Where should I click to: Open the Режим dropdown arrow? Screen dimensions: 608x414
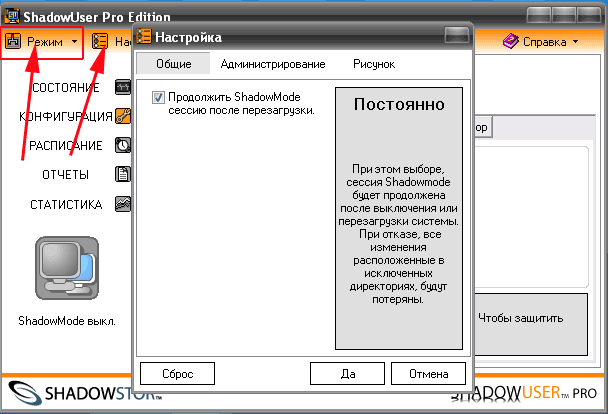pyautogui.click(x=74, y=41)
